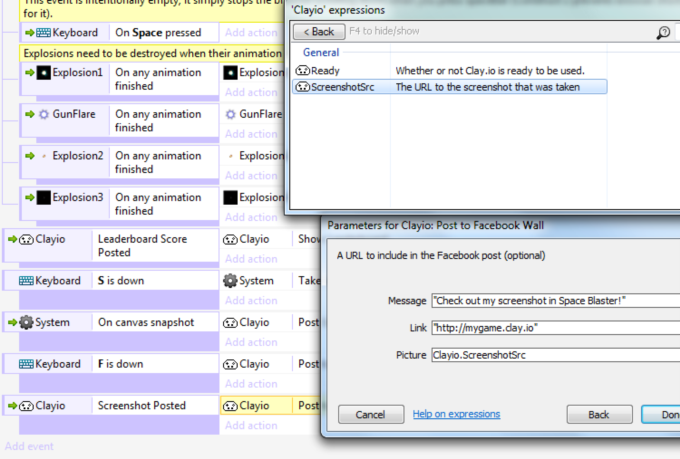680x459 pixels.
Task: Click Keyboard icon in S is down event
Action: [x=26, y=281]
